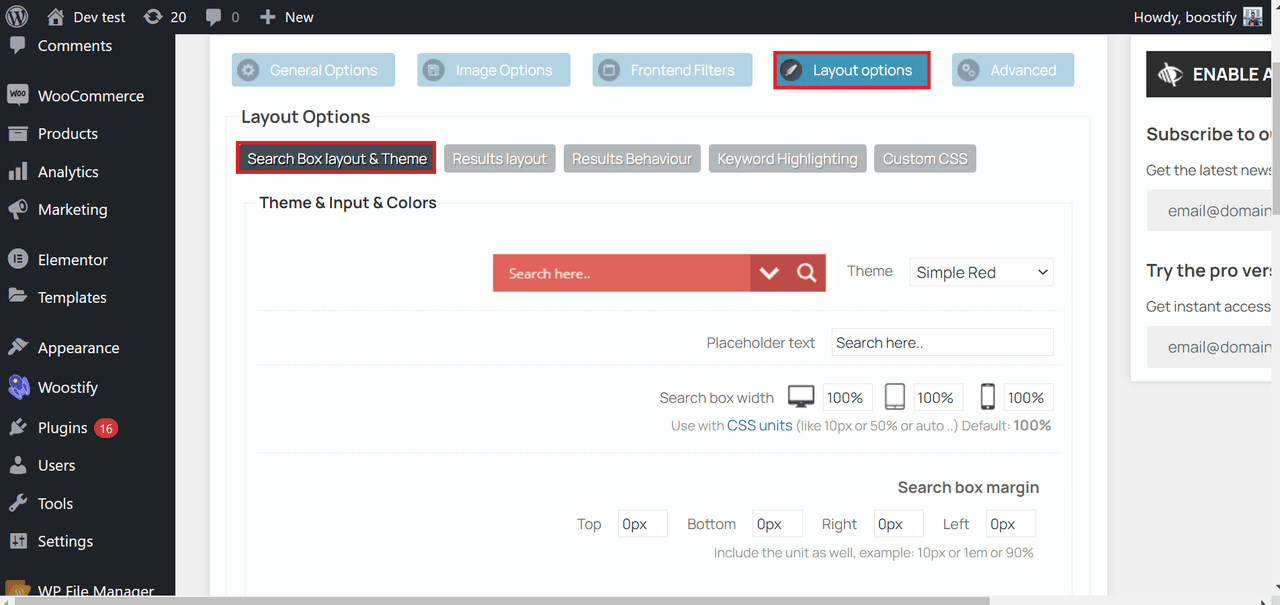Click the Top margin input field
1280x605 pixels.
click(x=641, y=524)
